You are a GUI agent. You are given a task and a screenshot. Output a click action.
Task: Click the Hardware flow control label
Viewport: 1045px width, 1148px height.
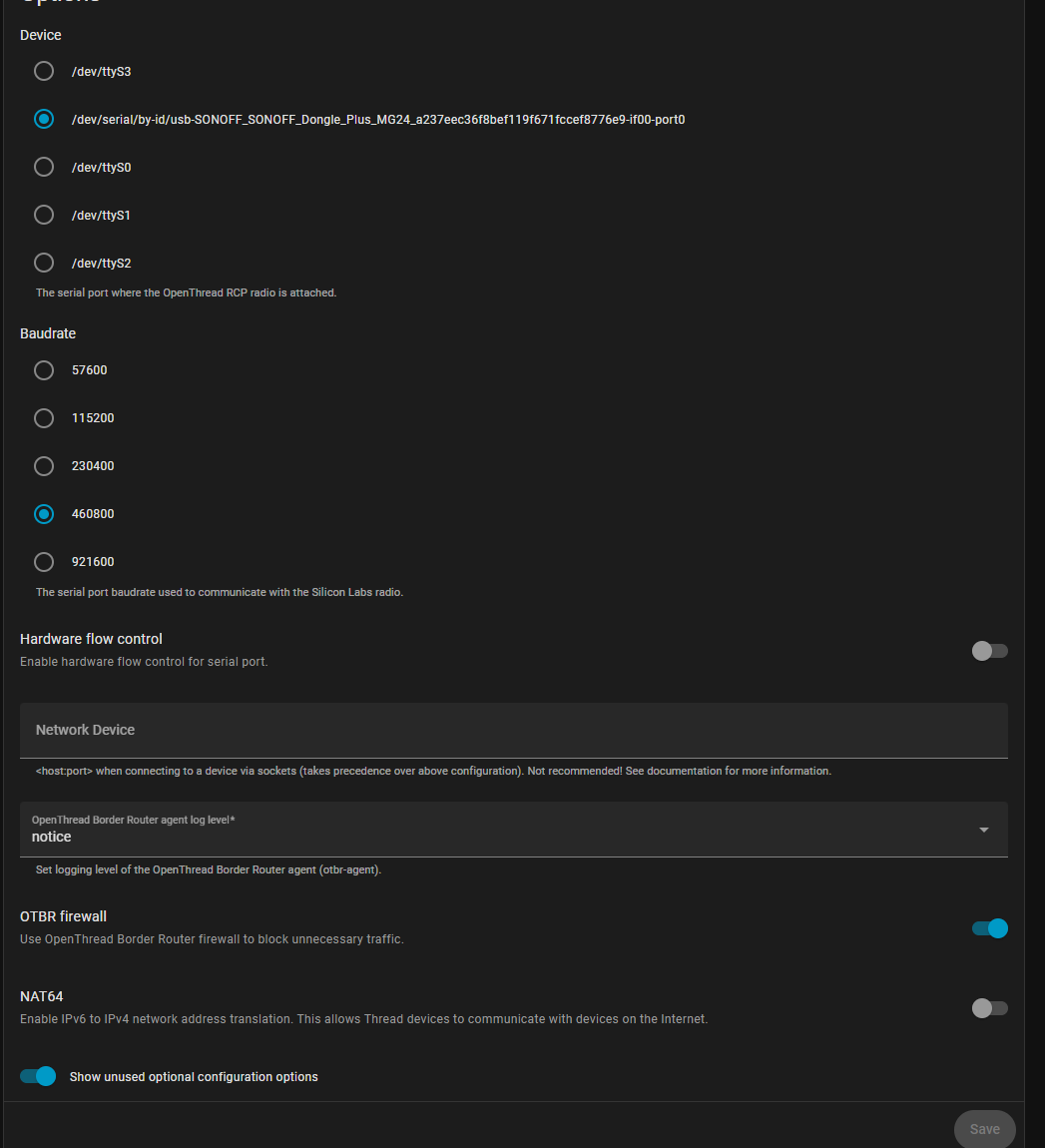click(x=91, y=639)
